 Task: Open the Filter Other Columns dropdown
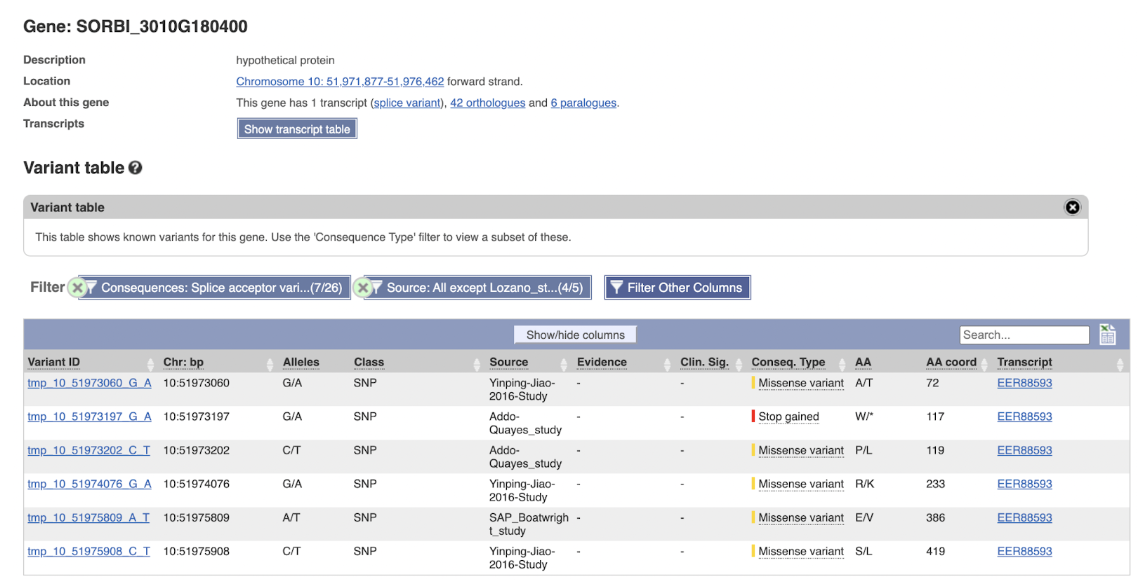pos(676,288)
